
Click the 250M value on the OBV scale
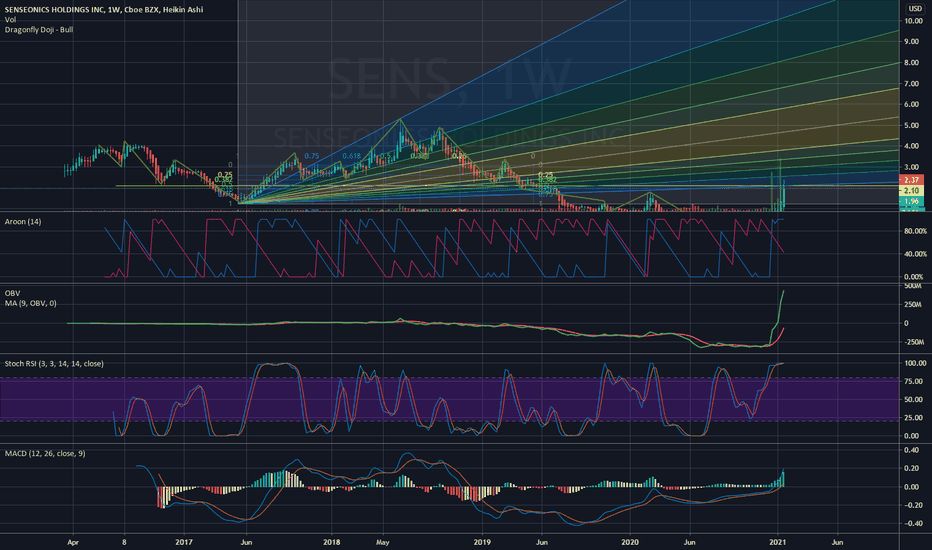coord(914,304)
